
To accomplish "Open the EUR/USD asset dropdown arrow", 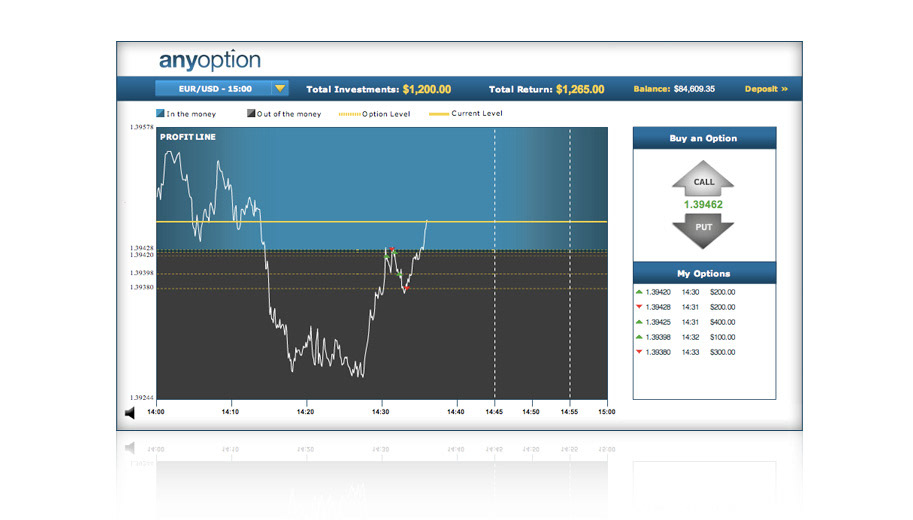I will [280, 89].
